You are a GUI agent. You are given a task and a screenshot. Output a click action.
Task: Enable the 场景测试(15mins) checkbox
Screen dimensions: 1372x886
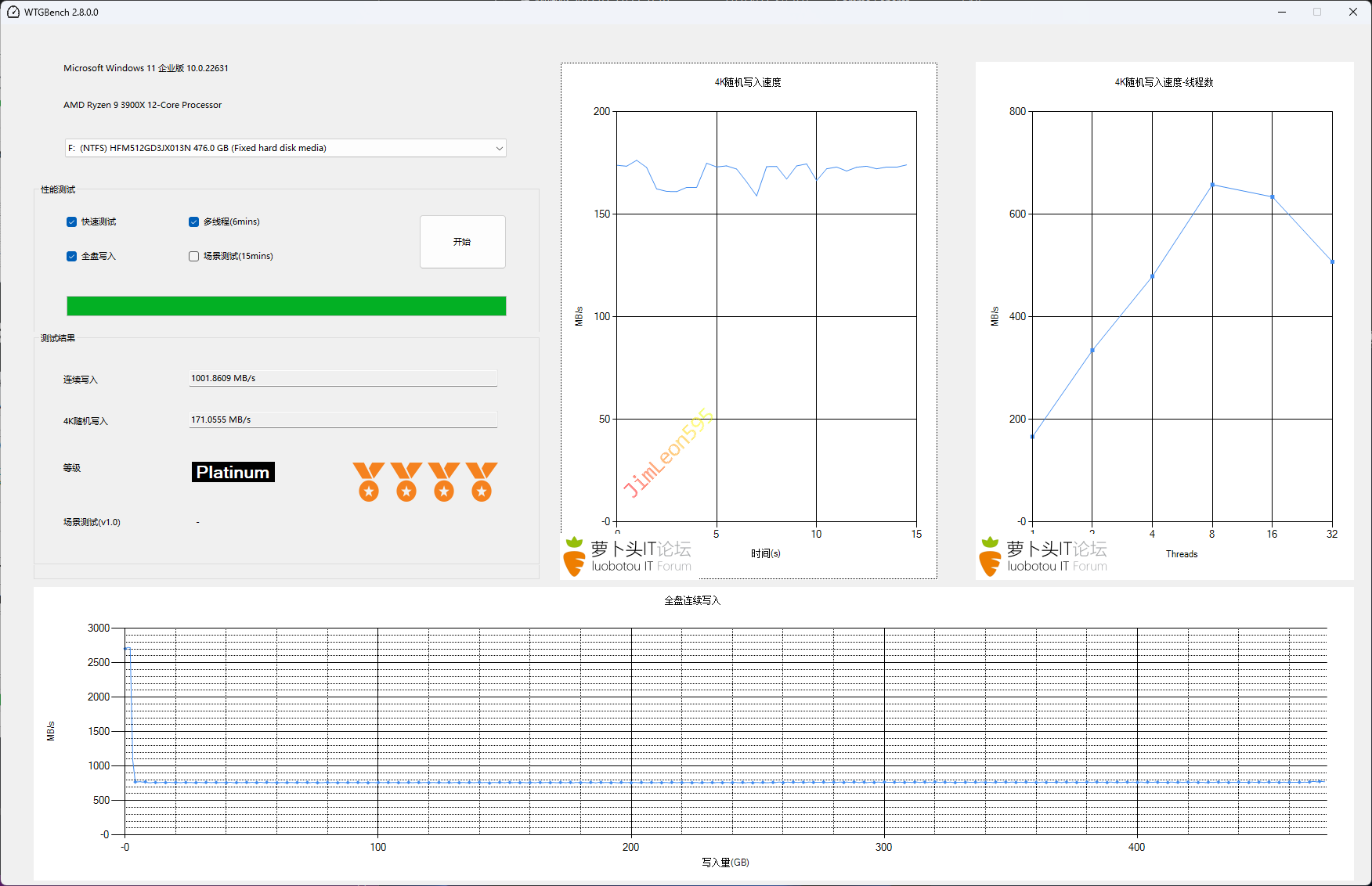pos(194,257)
